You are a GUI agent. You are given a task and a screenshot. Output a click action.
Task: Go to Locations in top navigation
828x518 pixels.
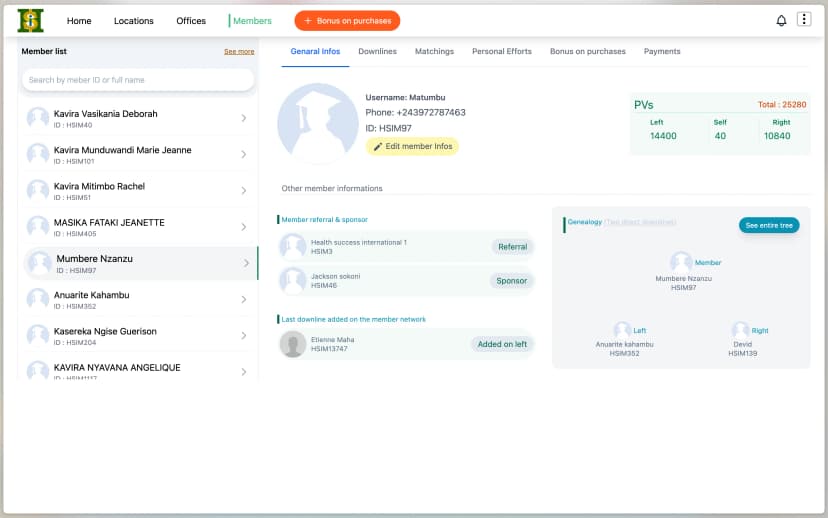(134, 21)
